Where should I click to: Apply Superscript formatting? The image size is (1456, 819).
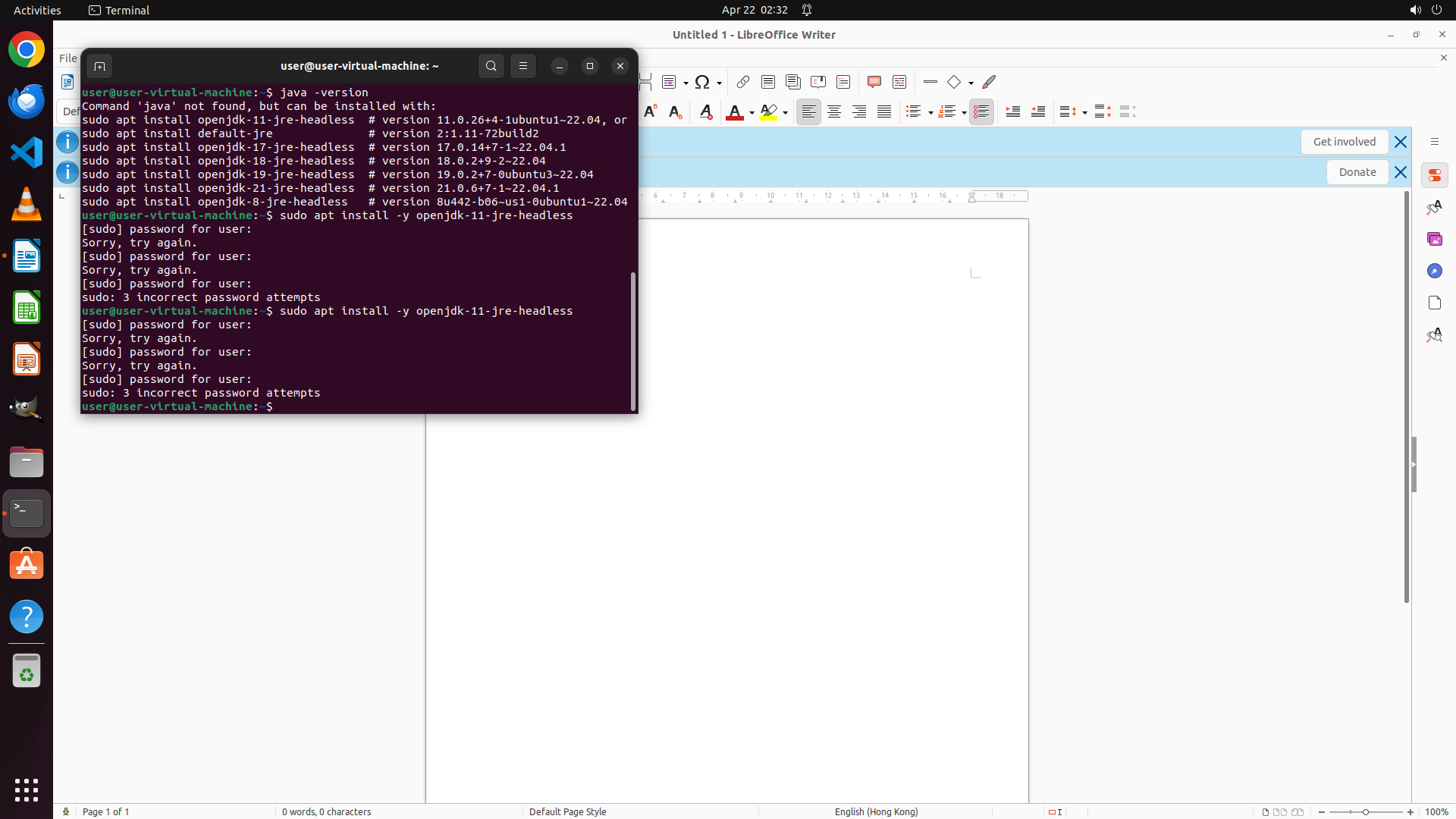tap(650, 112)
